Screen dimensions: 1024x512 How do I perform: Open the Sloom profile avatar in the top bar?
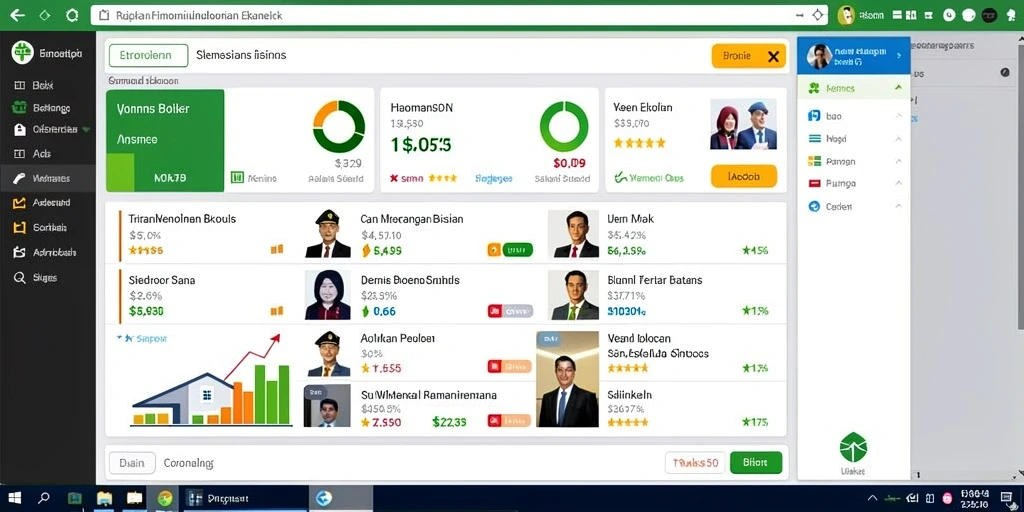click(846, 15)
